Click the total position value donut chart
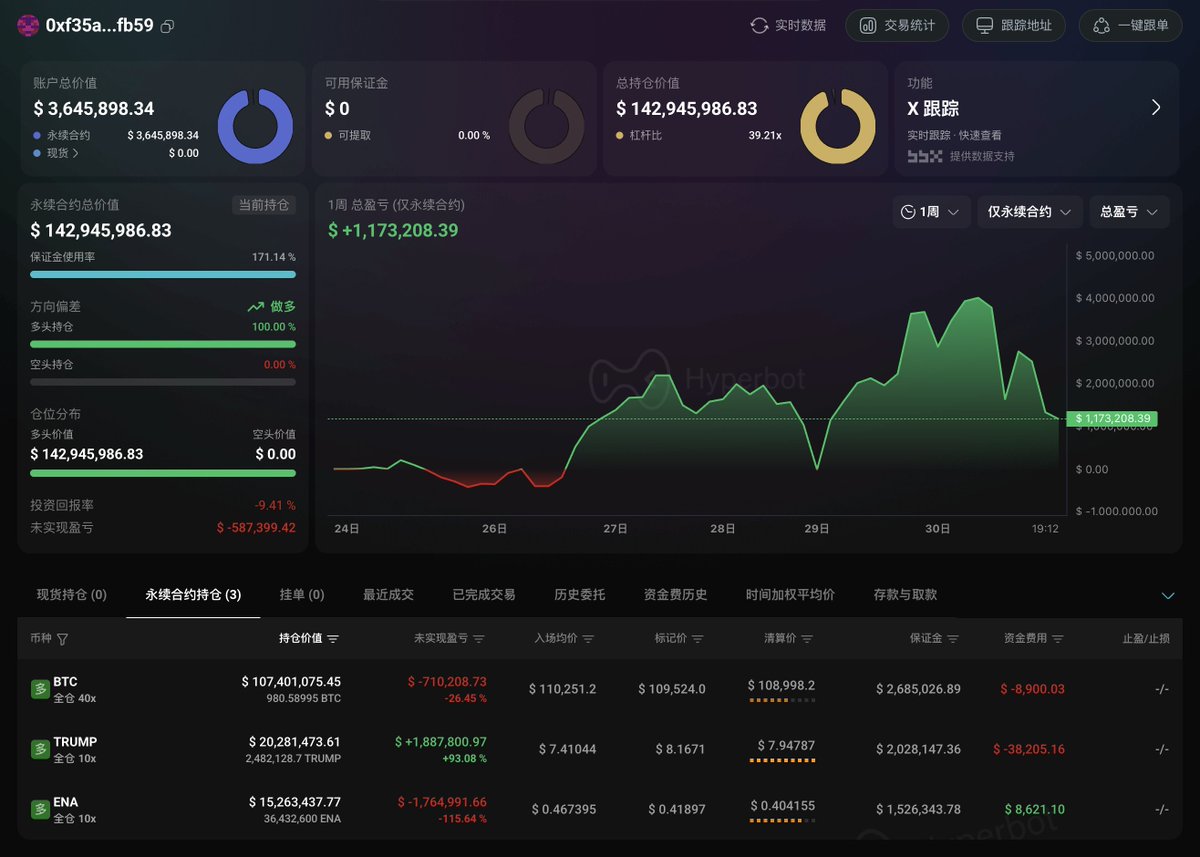The image size is (1200, 857). (838, 126)
